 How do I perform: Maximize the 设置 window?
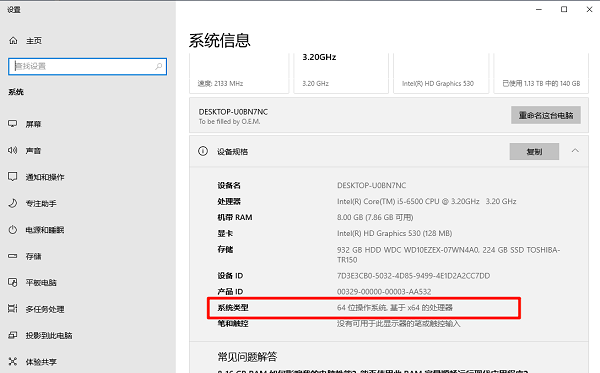(x=564, y=9)
